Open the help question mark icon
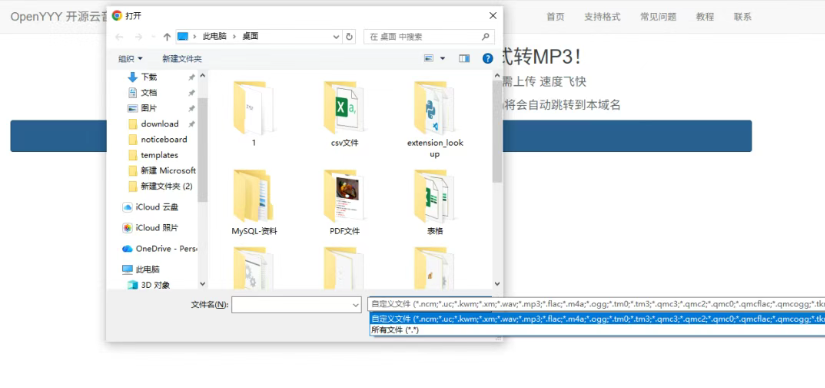Viewport: 825px width, 388px height. [488, 58]
